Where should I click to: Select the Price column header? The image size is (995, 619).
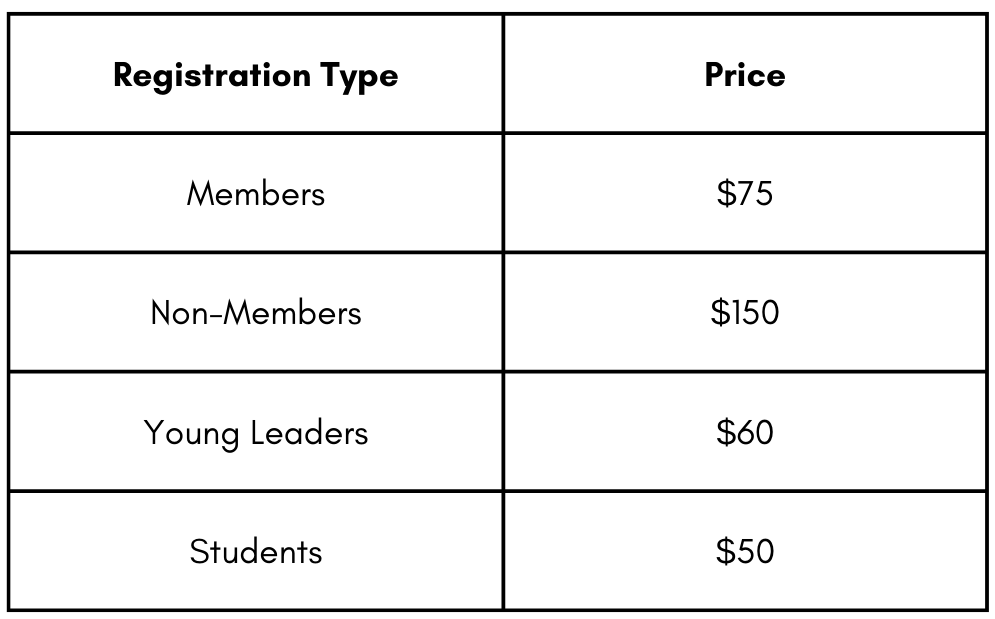(x=745, y=74)
